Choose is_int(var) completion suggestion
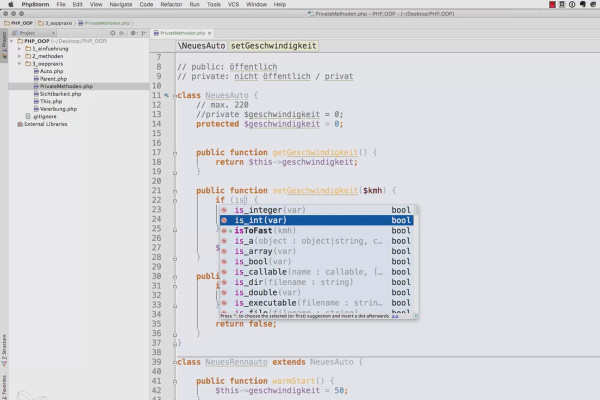This screenshot has width=600, height=400. (316, 220)
